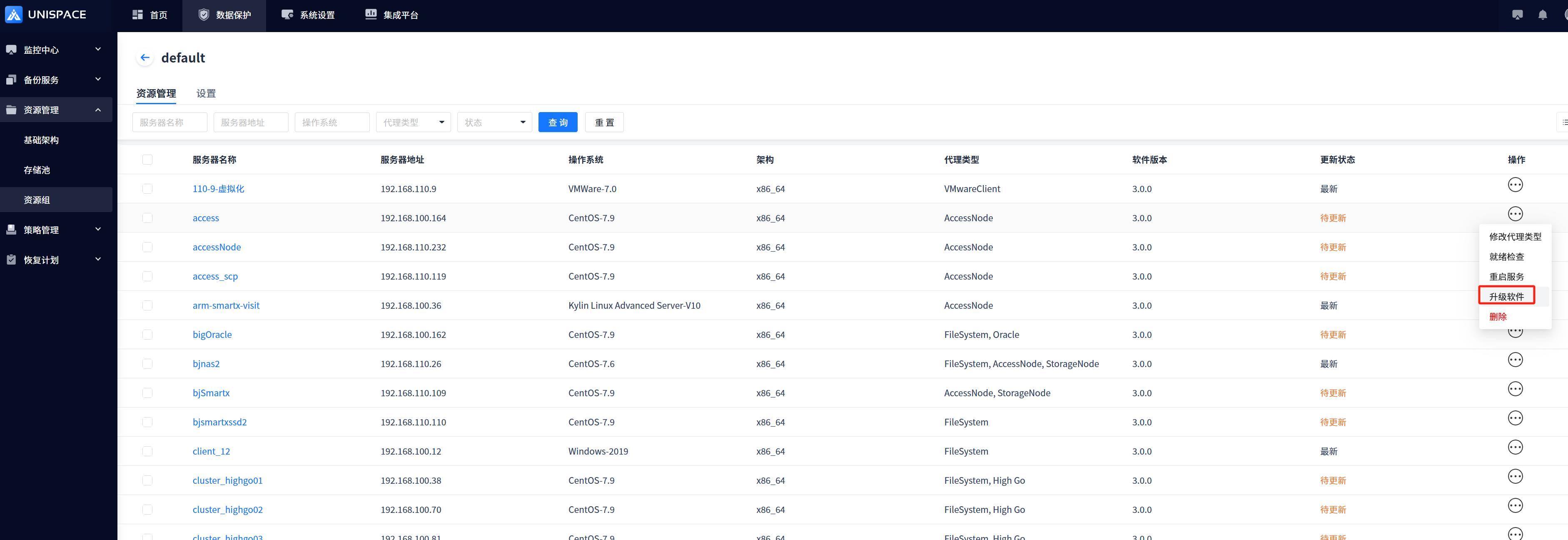Image resolution: width=1568 pixels, height=540 pixels.
Task: Open the arm-smartx-visit server link
Action: pyautogui.click(x=226, y=305)
